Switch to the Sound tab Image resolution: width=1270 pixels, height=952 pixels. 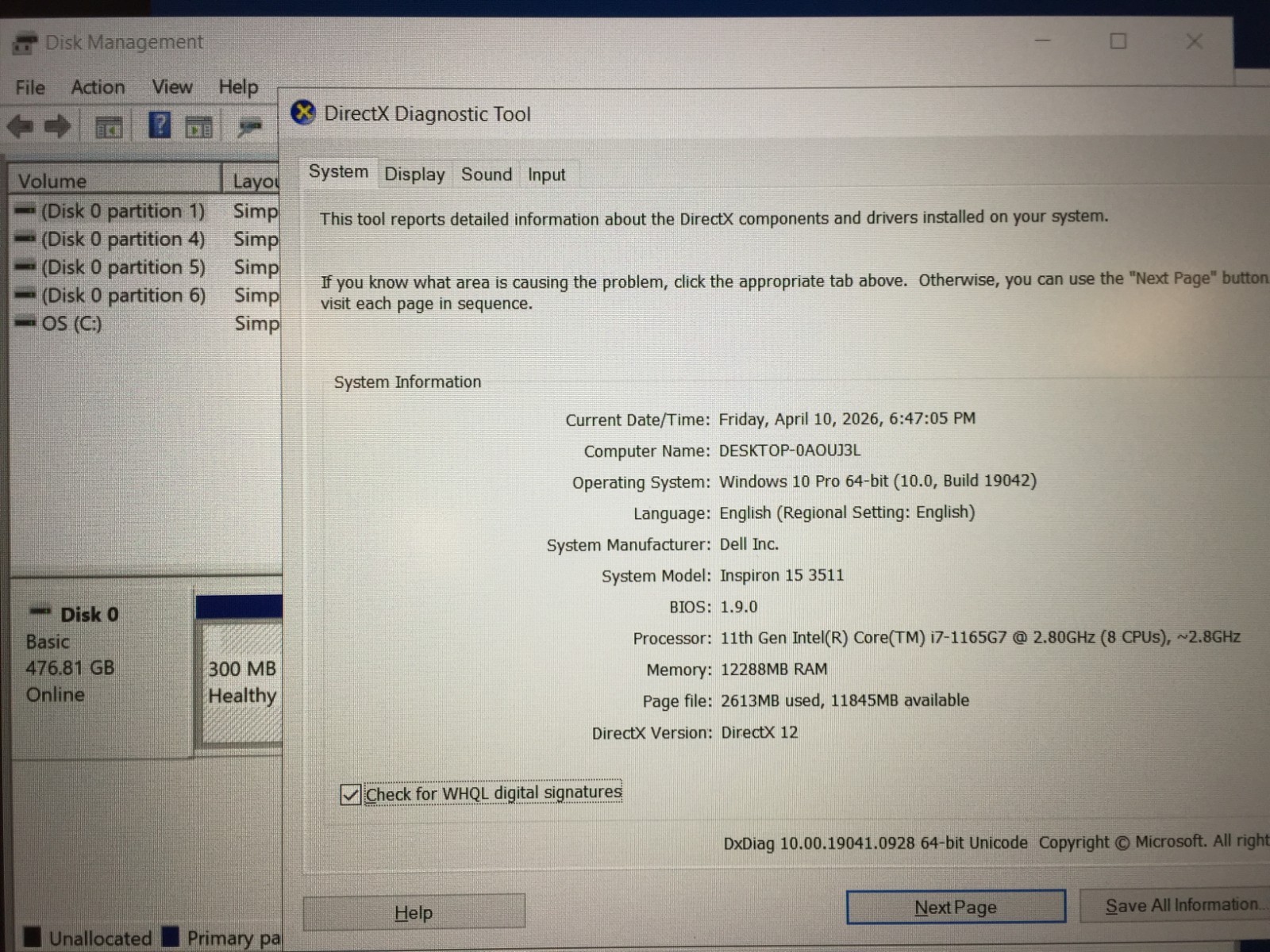(487, 175)
